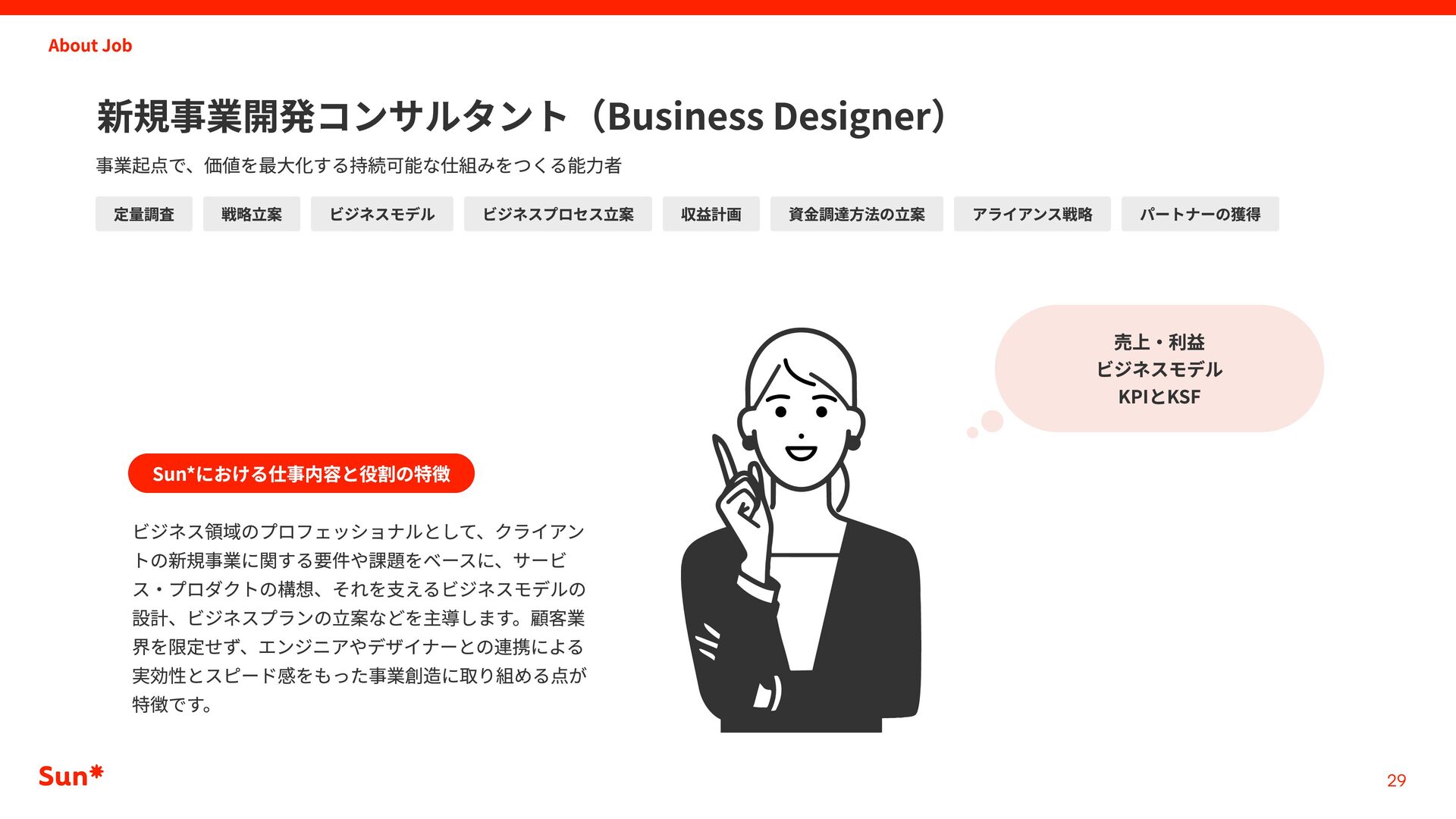Screen dimensions: 1456x819
Task: Click the 資金調達方法の立案 tag
Action: [x=857, y=214]
